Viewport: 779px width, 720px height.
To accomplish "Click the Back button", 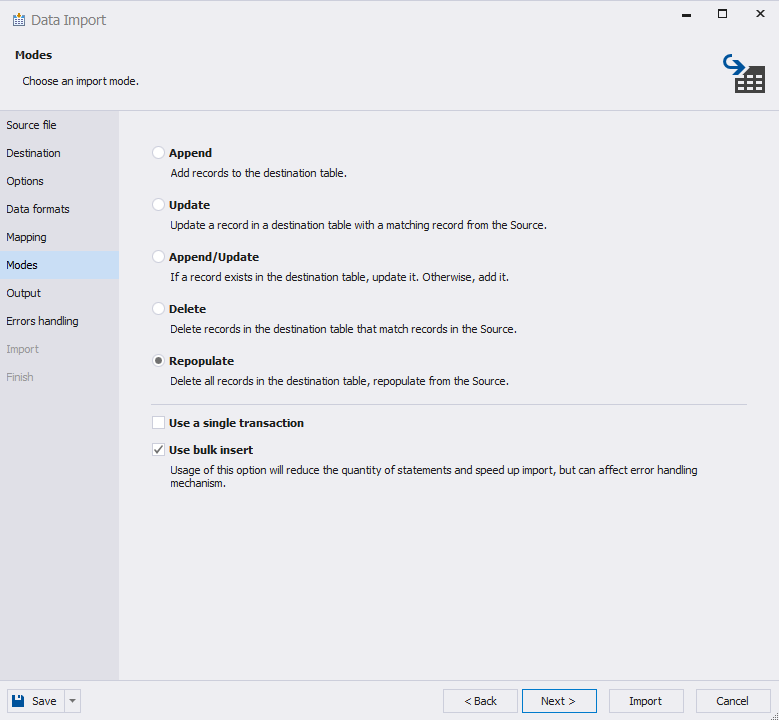I will 480,701.
